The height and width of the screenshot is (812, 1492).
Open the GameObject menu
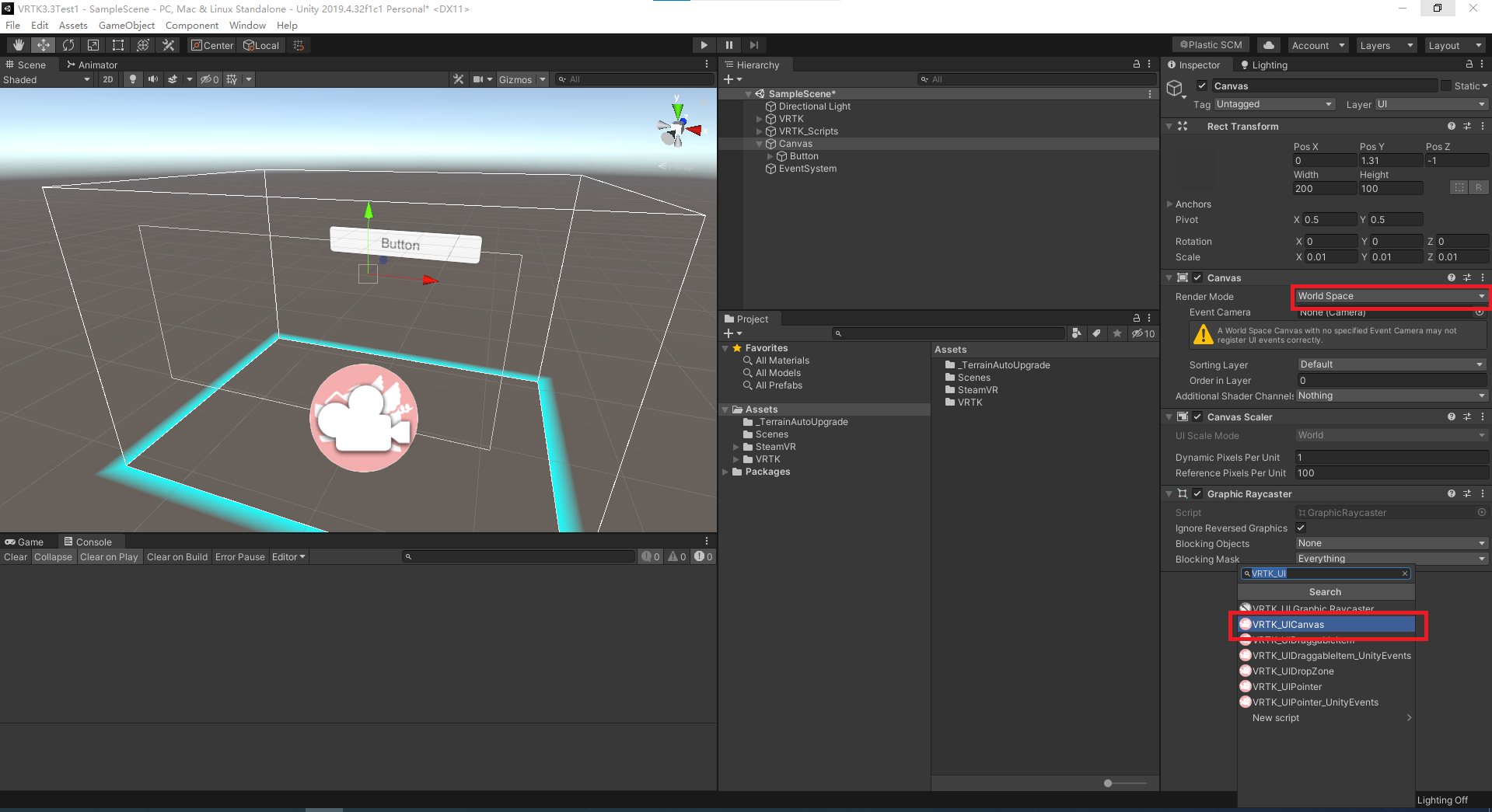coord(126,25)
